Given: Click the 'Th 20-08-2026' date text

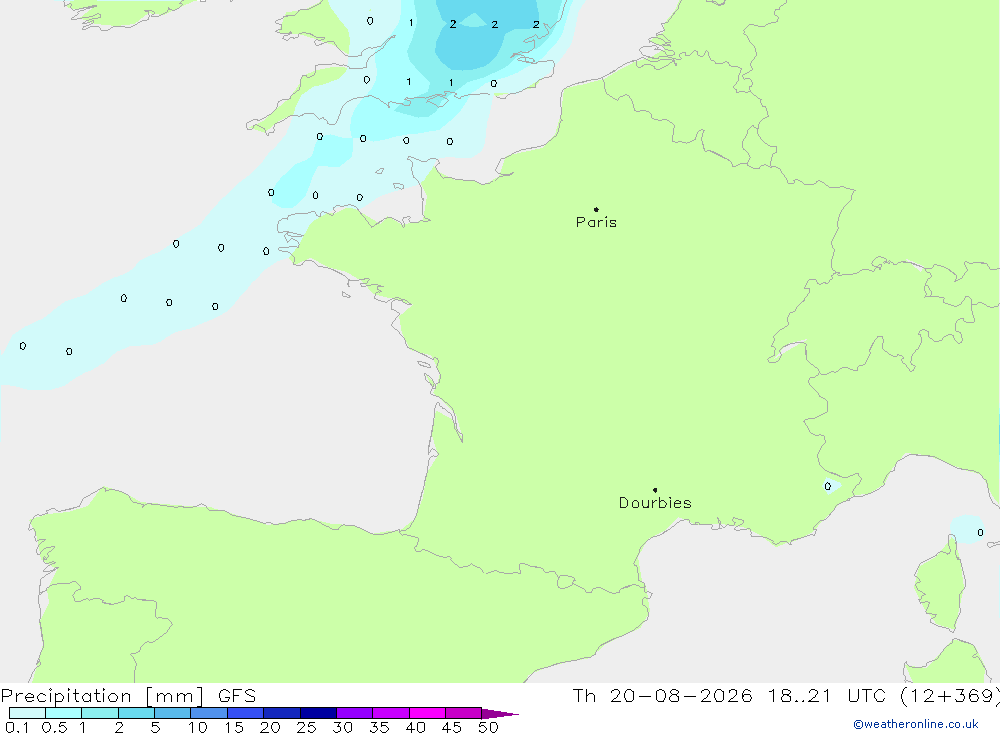Looking at the screenshot, I should coord(662,696).
